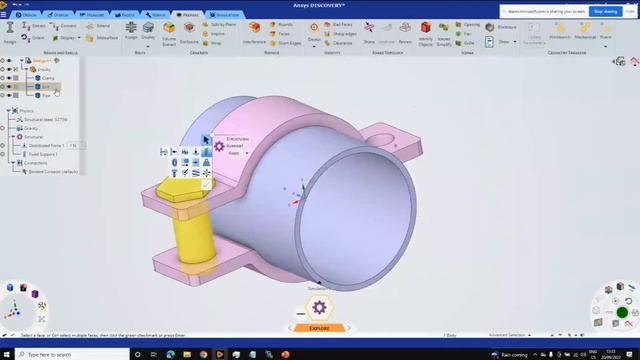The image size is (640, 360).
Task: Open the Repair ribbon tab
Action: 155,15
